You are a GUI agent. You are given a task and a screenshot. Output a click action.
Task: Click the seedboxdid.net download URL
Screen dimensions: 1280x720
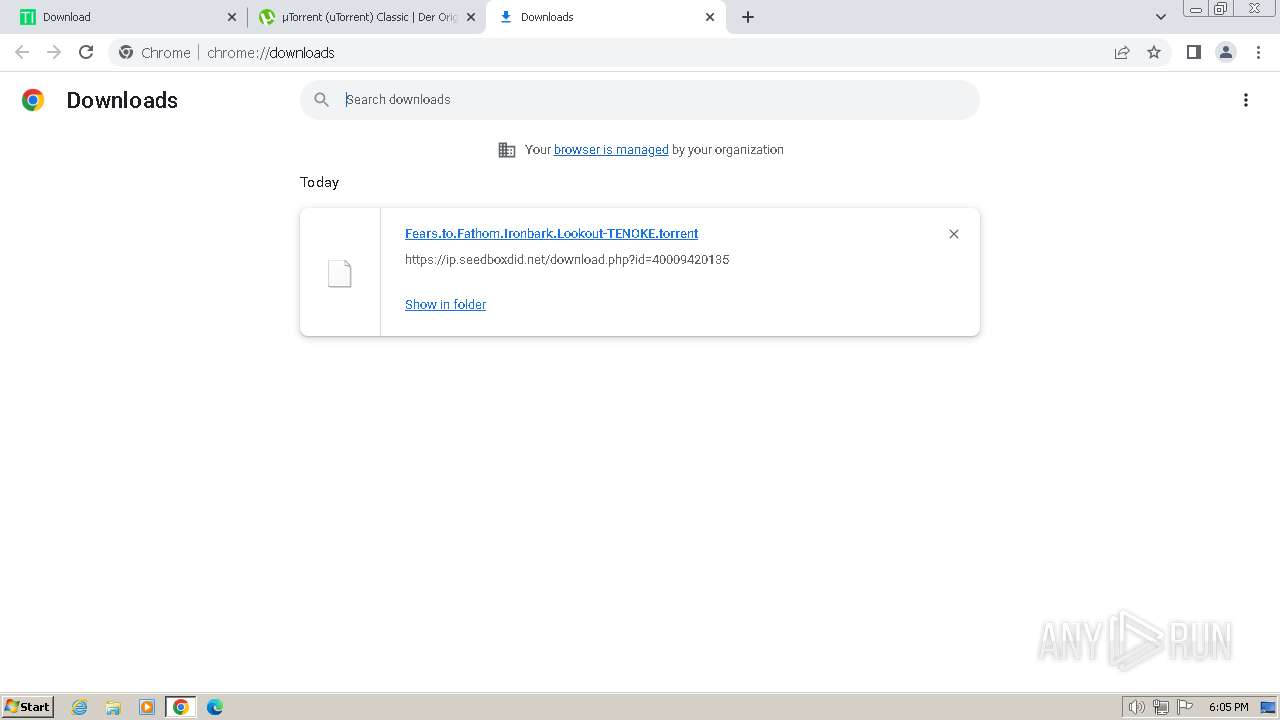567,259
